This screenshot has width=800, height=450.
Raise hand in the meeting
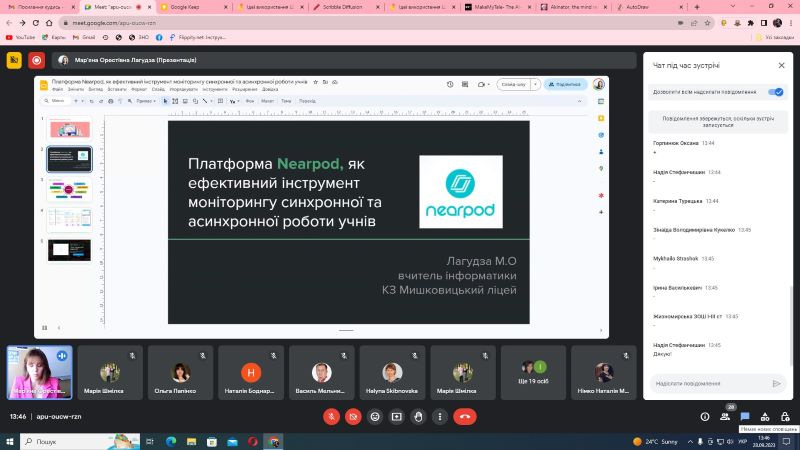tap(418, 416)
